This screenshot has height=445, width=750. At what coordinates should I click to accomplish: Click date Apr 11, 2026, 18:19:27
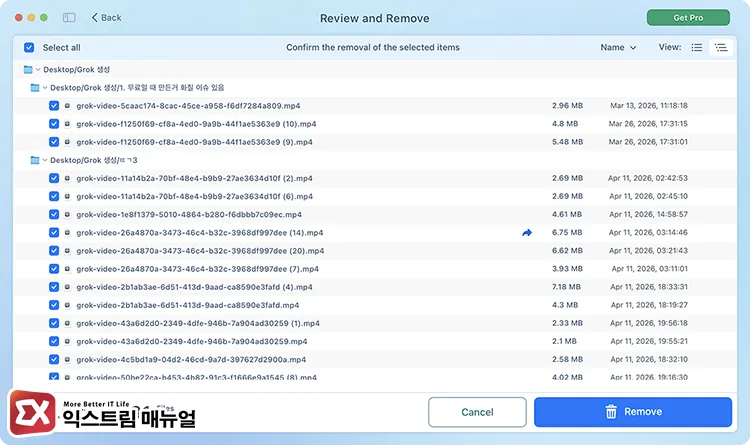(649, 305)
